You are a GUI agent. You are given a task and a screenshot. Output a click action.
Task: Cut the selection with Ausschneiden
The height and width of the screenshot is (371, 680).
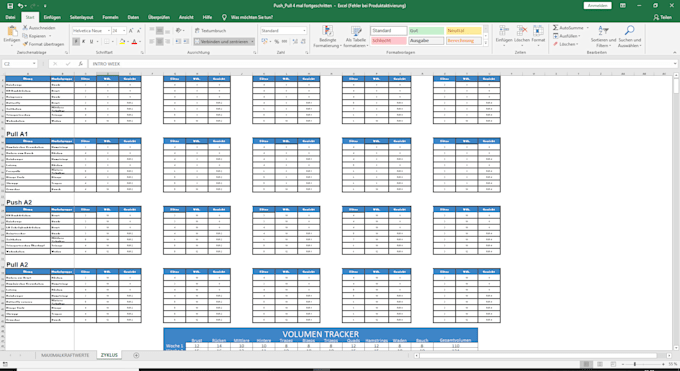tap(39, 28)
